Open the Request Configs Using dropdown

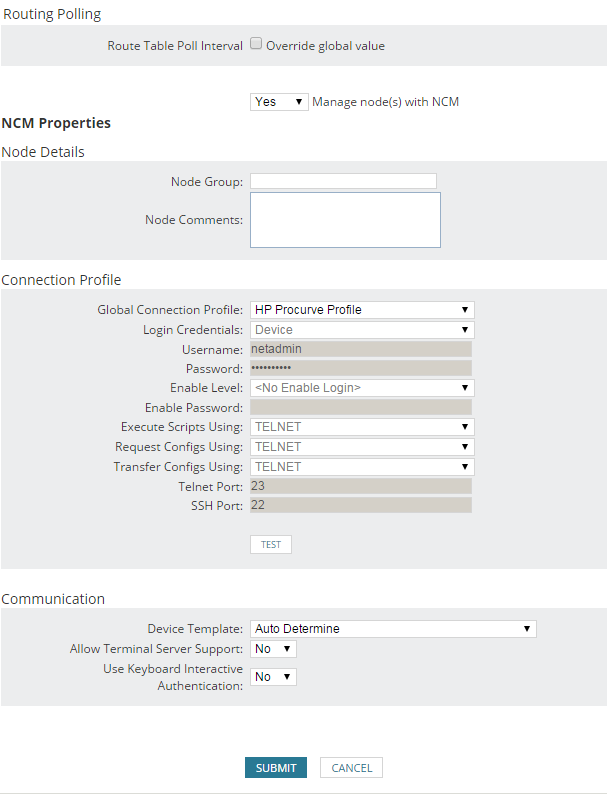tap(362, 447)
